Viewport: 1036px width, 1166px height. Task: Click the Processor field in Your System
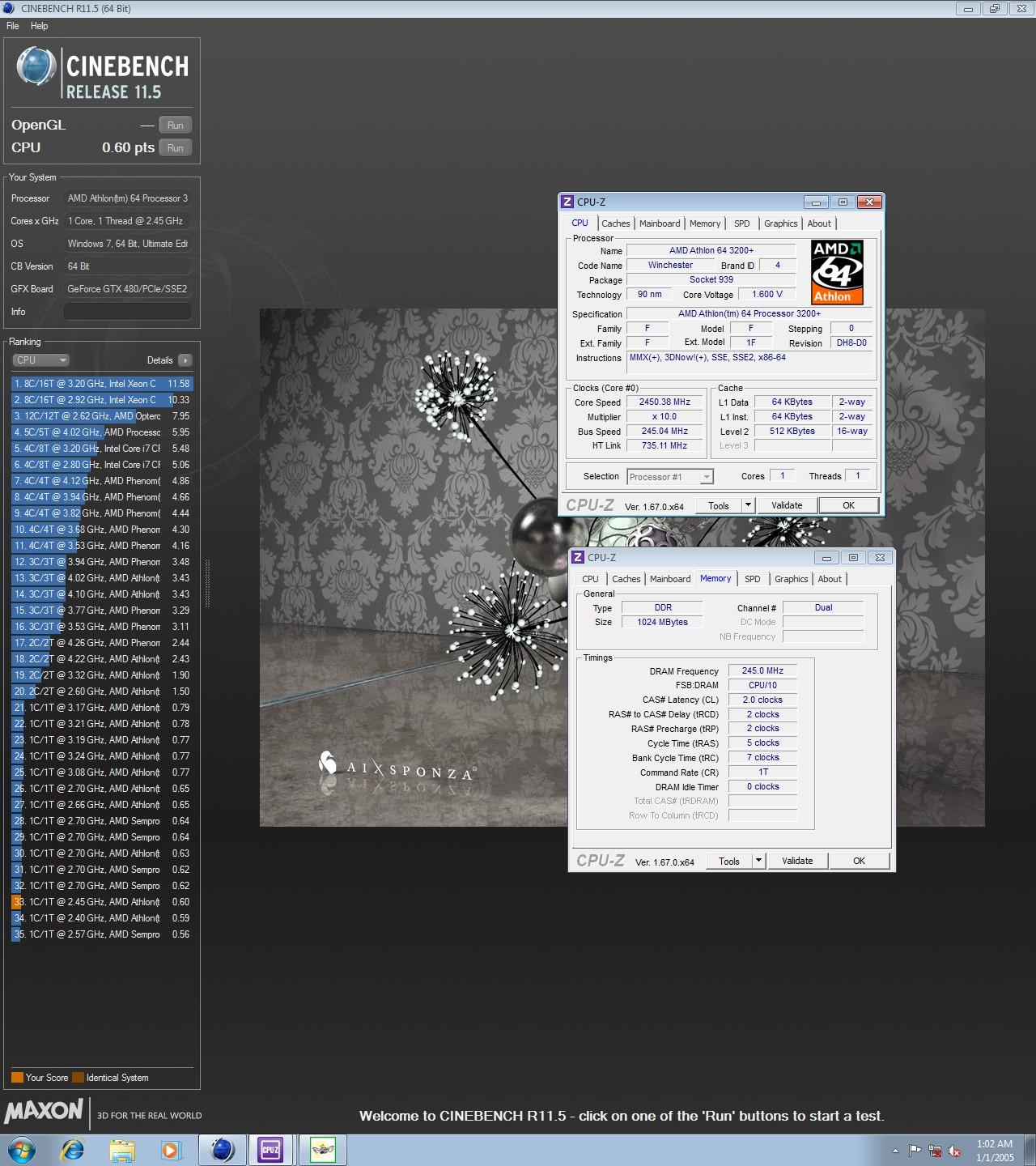pos(128,198)
